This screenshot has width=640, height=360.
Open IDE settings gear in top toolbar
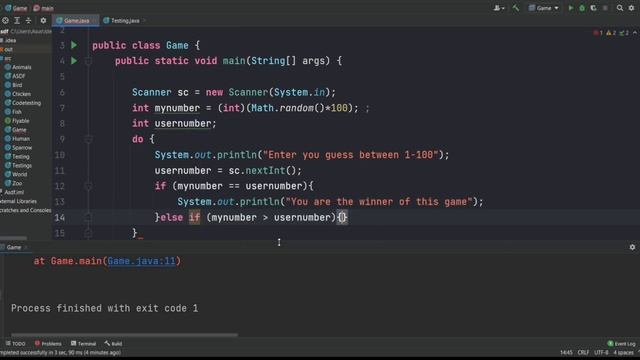click(x=631, y=8)
